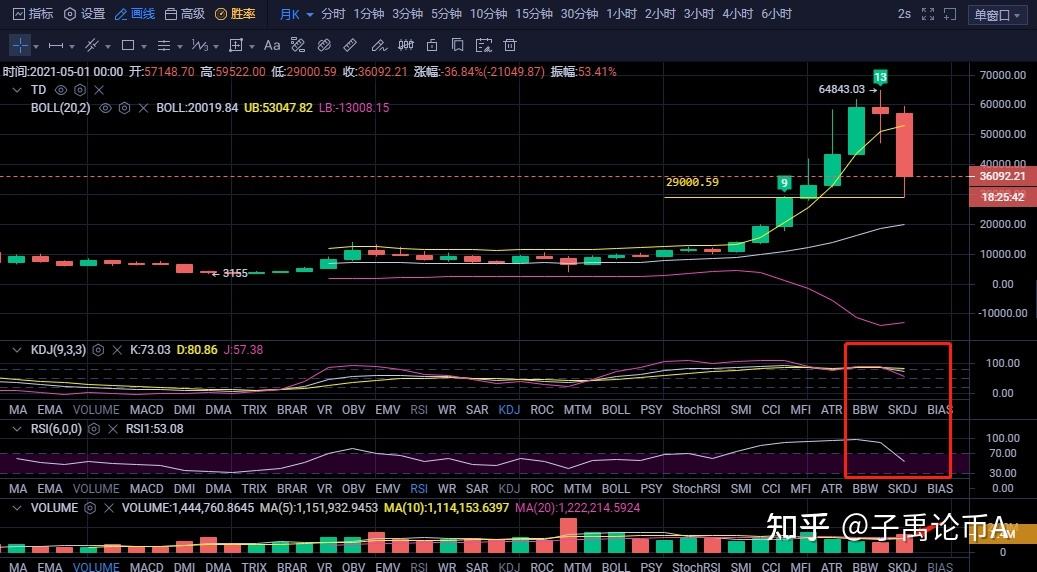Click the 36092.21 current price label
This screenshot has height=572, width=1037.
1003,177
